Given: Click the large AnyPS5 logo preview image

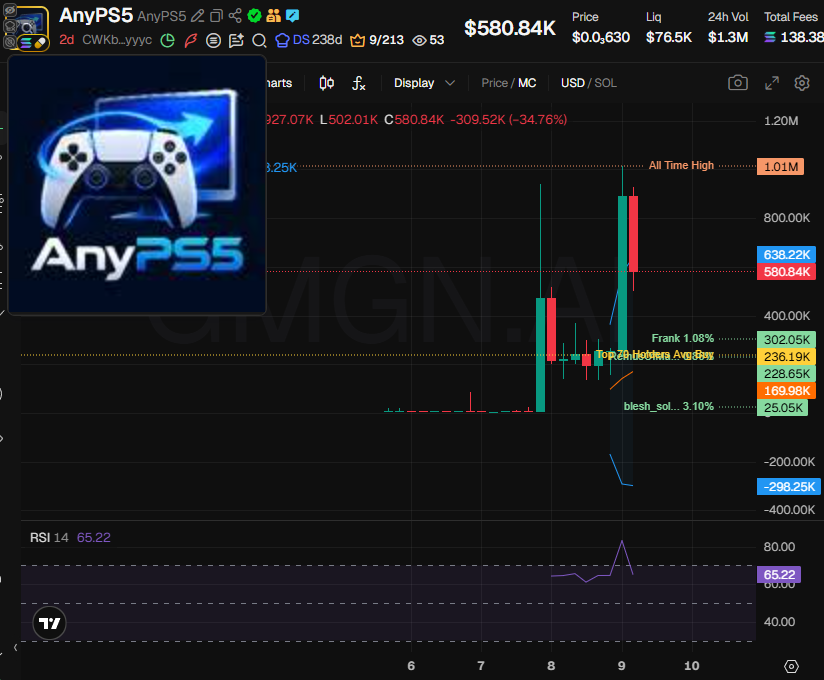Looking at the screenshot, I should coord(137,185).
